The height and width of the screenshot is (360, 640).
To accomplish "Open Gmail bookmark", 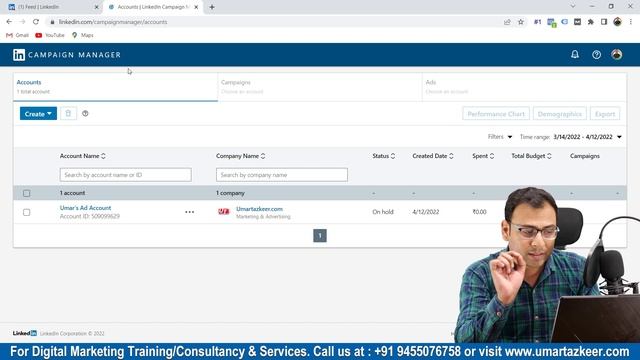I will pyautogui.click(x=18, y=35).
